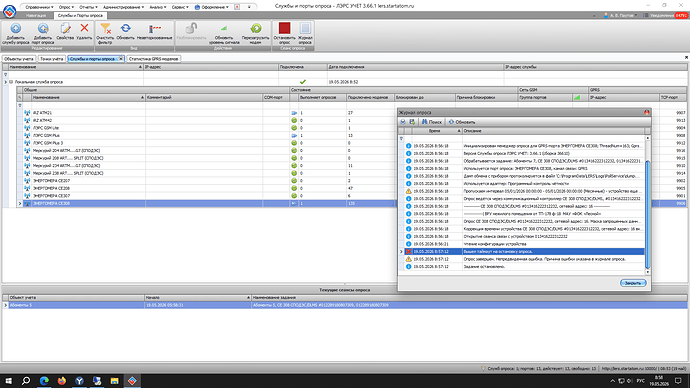Image resolution: width=690 pixels, height=388 pixels.
Task: Click the red error icon in the Журнал опроса log
Action: [408, 252]
